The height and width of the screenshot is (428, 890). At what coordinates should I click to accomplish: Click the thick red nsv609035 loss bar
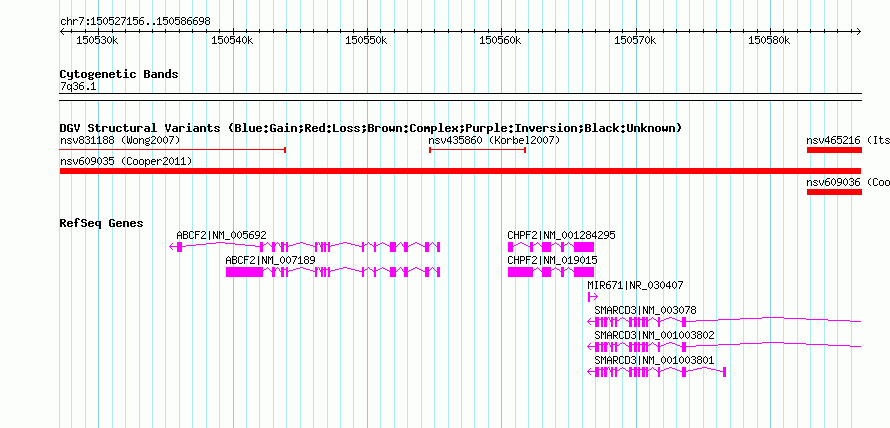point(460,171)
